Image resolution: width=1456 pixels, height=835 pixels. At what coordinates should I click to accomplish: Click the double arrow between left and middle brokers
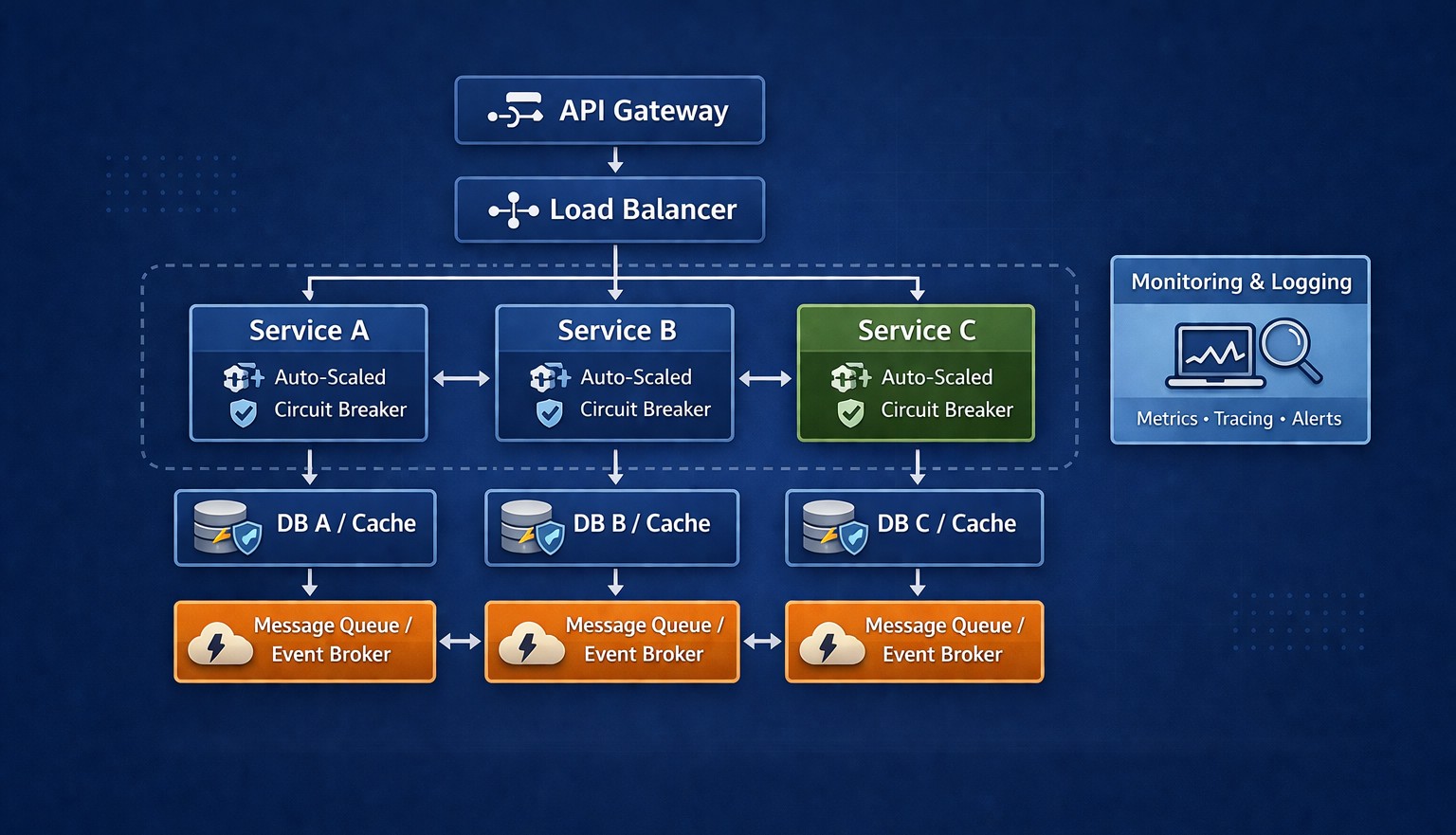tap(461, 642)
